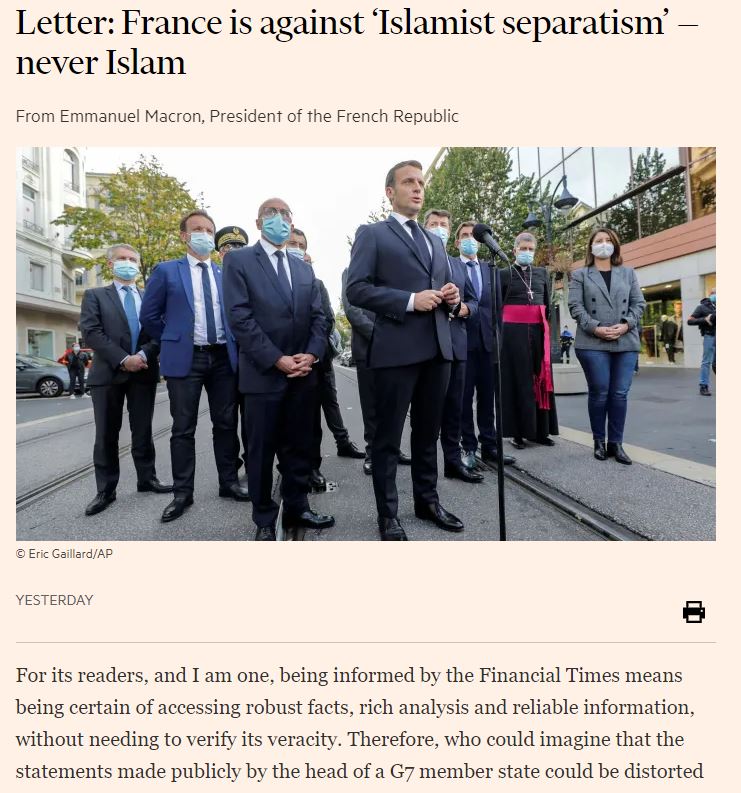
Task: Click the paragraph opening 'For its readers'
Action: click(x=360, y=723)
